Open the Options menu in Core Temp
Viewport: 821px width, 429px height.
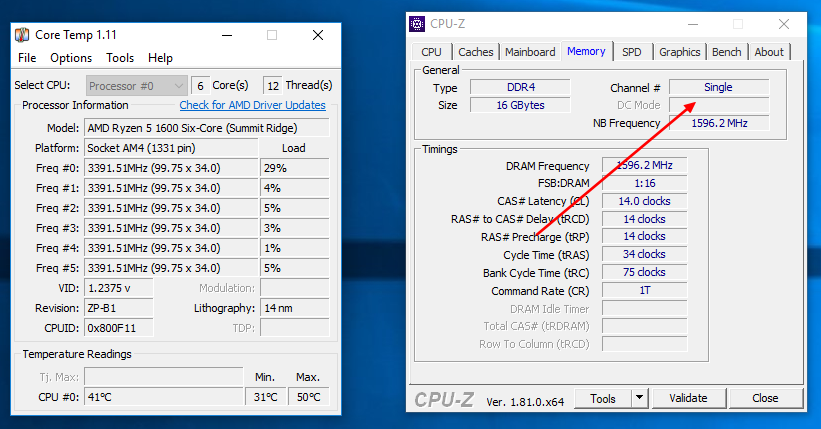[x=71, y=58]
